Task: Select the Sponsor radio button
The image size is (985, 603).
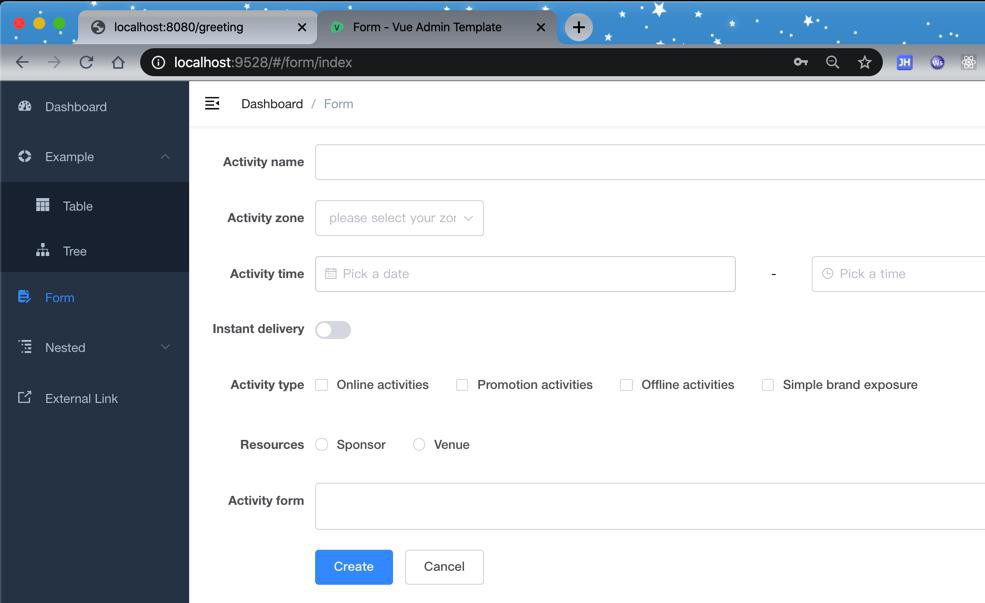Action: [322, 445]
